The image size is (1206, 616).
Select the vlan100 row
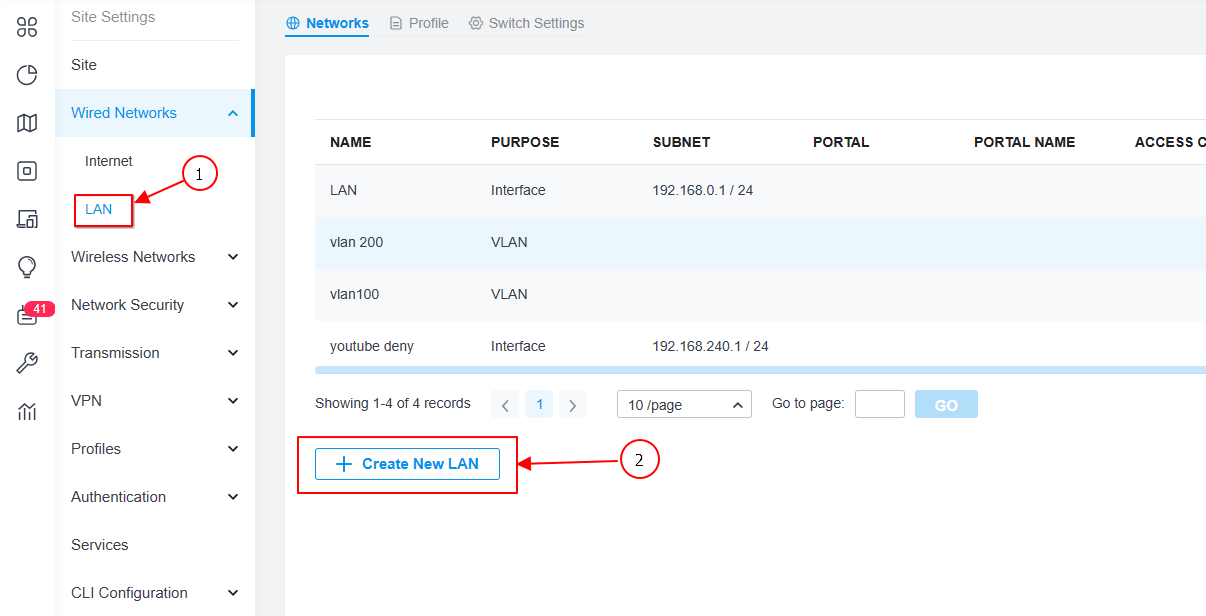pyautogui.click(x=760, y=294)
